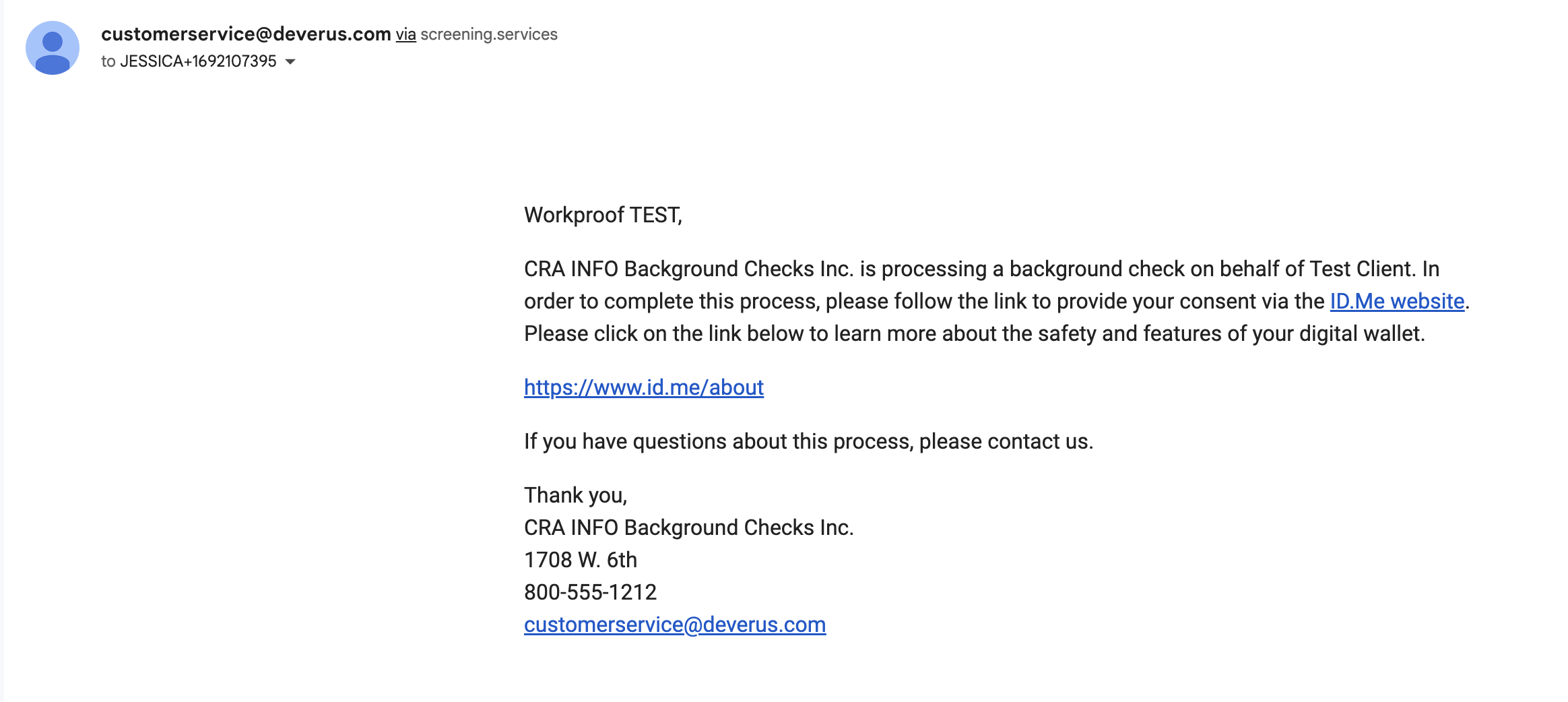This screenshot has width=1568, height=702.
Task: Select the bold sender address in header
Action: point(246,34)
